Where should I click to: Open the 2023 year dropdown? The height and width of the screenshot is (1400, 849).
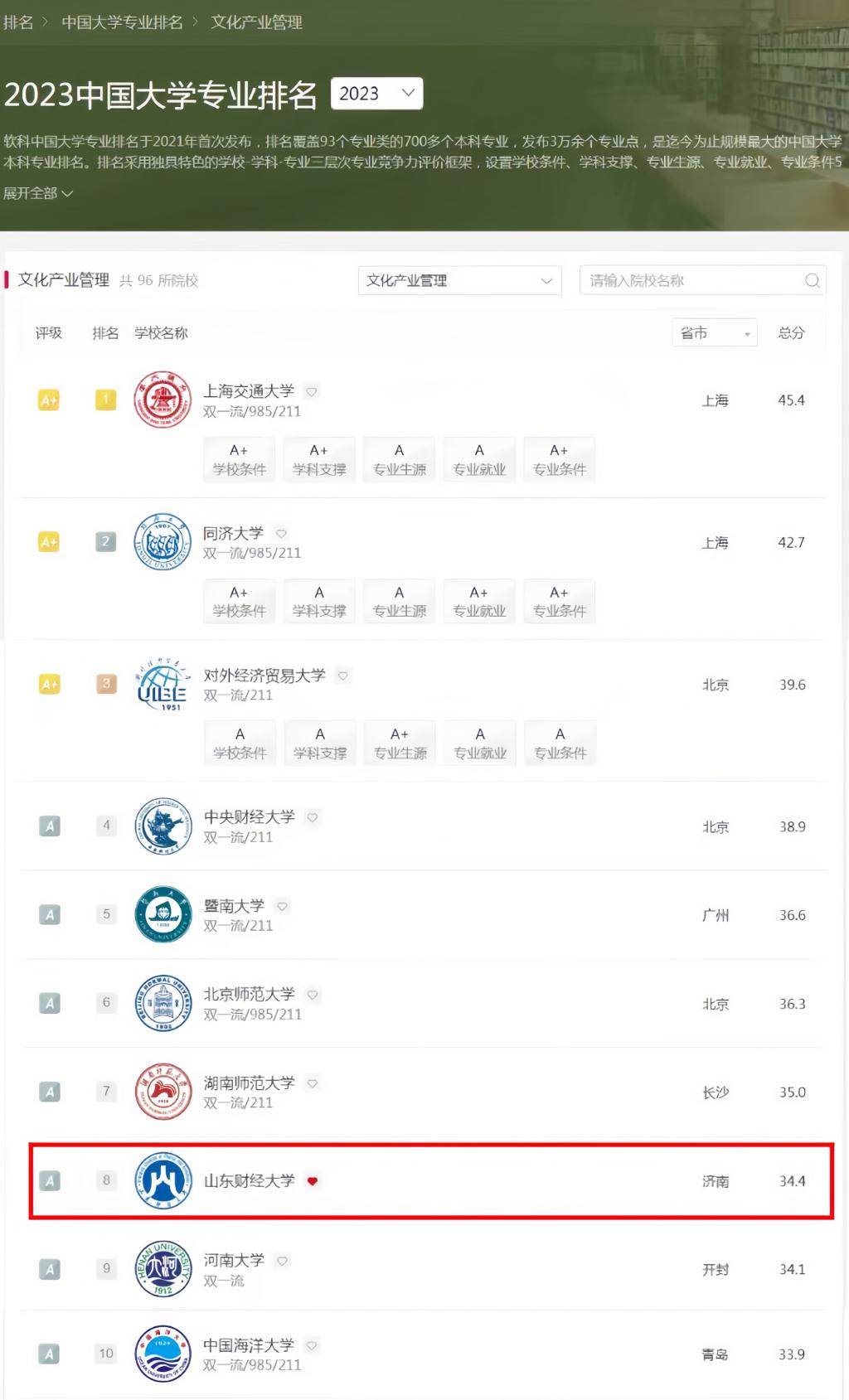(376, 94)
